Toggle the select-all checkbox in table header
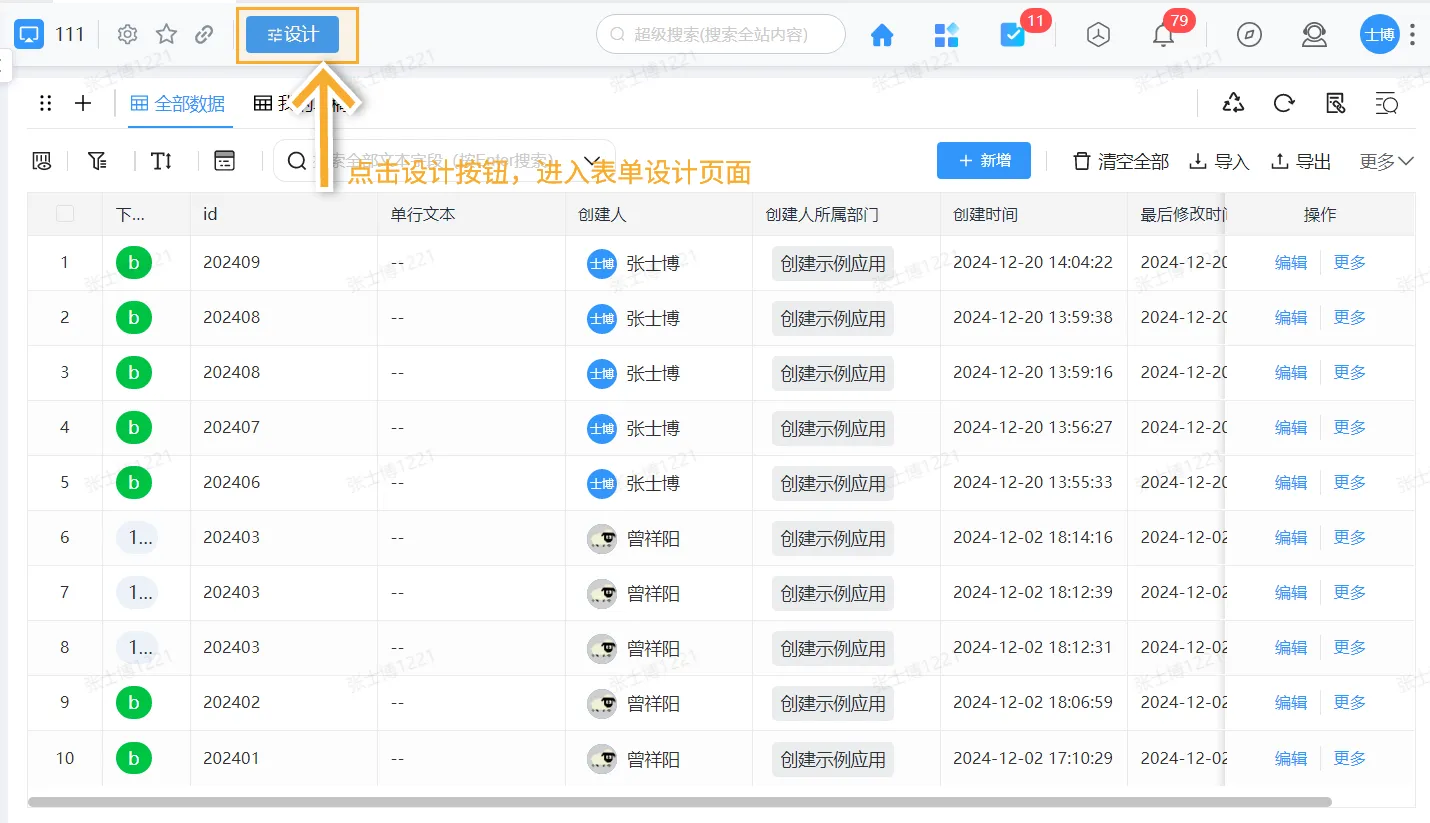The image size is (1430, 823). click(65, 214)
